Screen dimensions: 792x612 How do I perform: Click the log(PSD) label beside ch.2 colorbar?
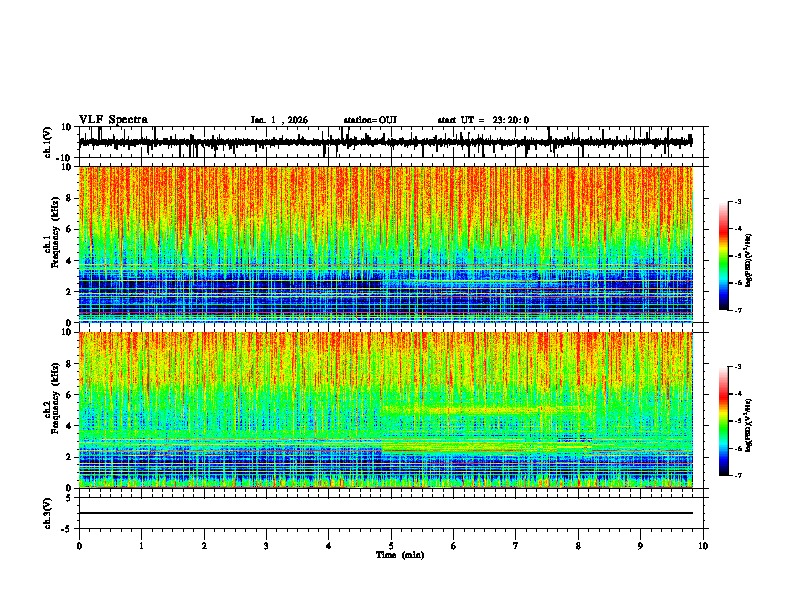(x=749, y=425)
